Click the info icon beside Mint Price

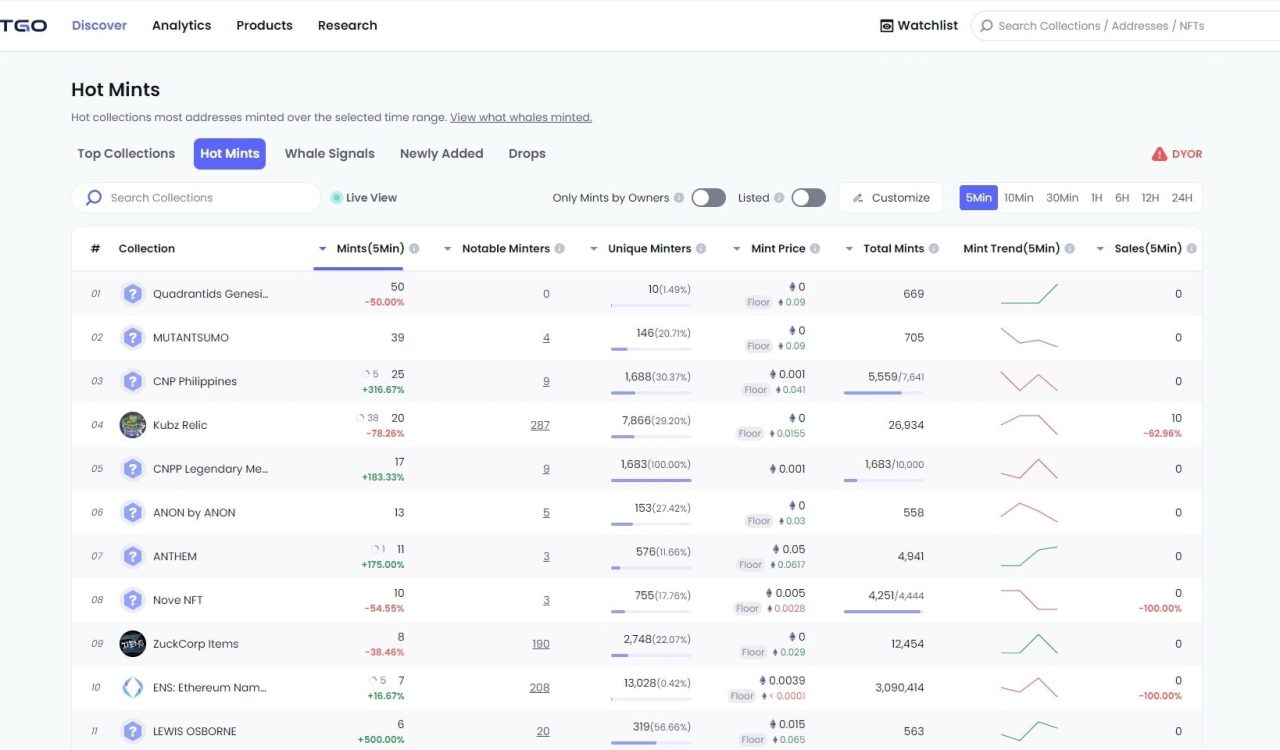(x=815, y=249)
